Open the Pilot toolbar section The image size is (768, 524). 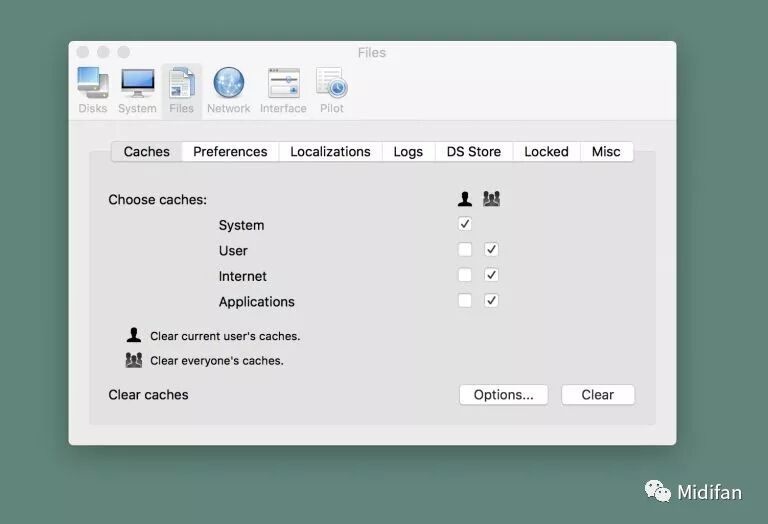coord(332,91)
